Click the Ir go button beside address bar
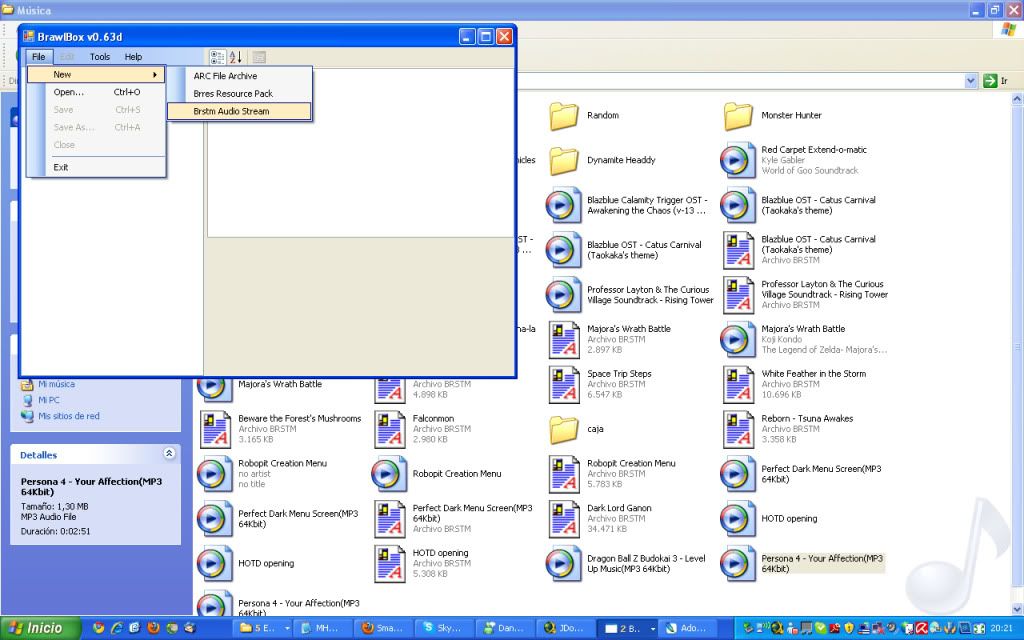 (x=995, y=80)
